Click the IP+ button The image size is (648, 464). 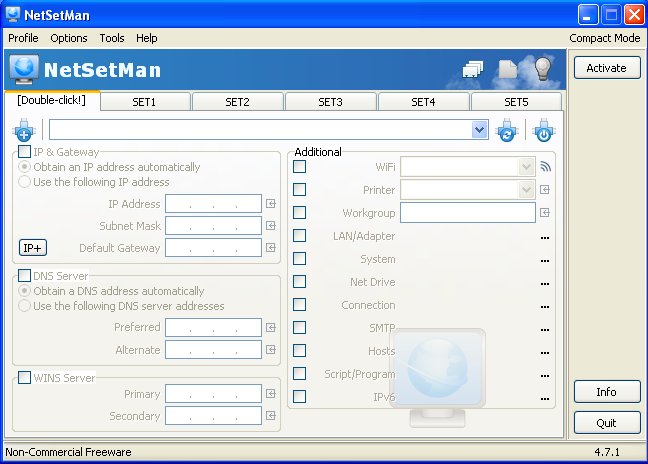pos(33,248)
